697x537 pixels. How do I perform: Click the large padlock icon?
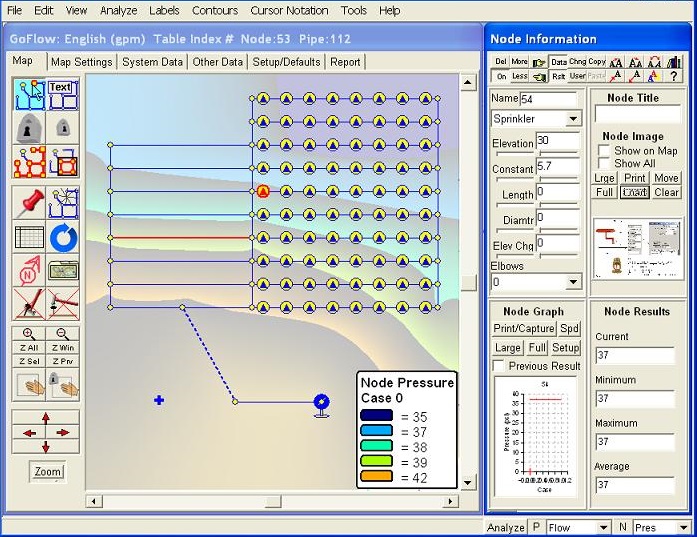(x=29, y=128)
